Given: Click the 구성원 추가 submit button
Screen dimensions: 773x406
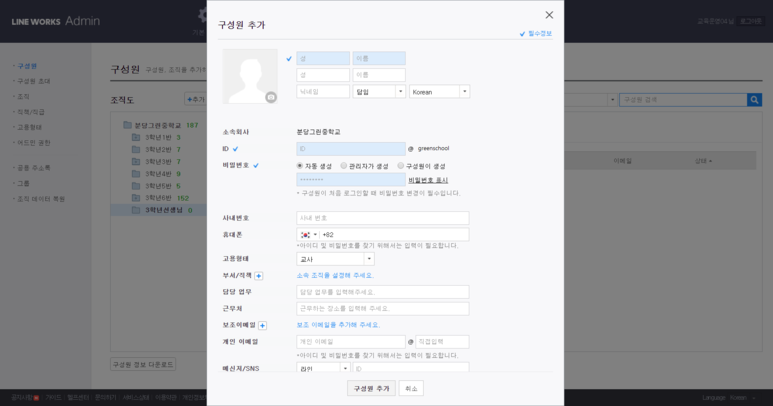Looking at the screenshot, I should click(371, 388).
